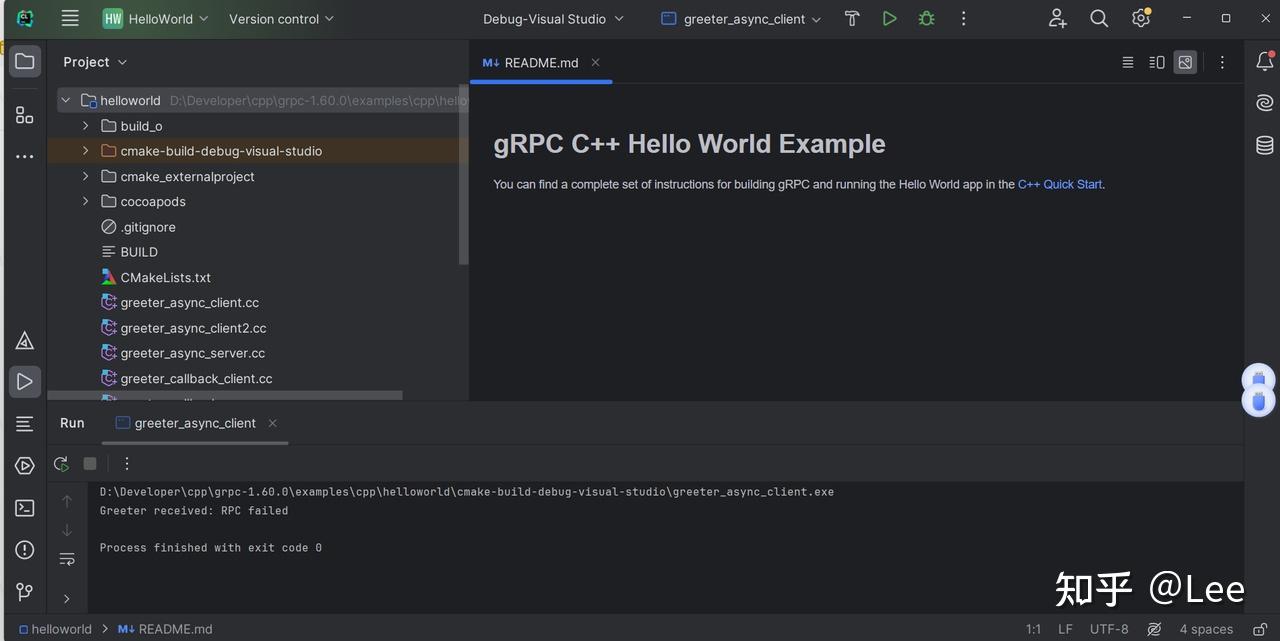Switch markdown to editor-only view
Viewport: 1280px width, 641px height.
click(x=1128, y=62)
